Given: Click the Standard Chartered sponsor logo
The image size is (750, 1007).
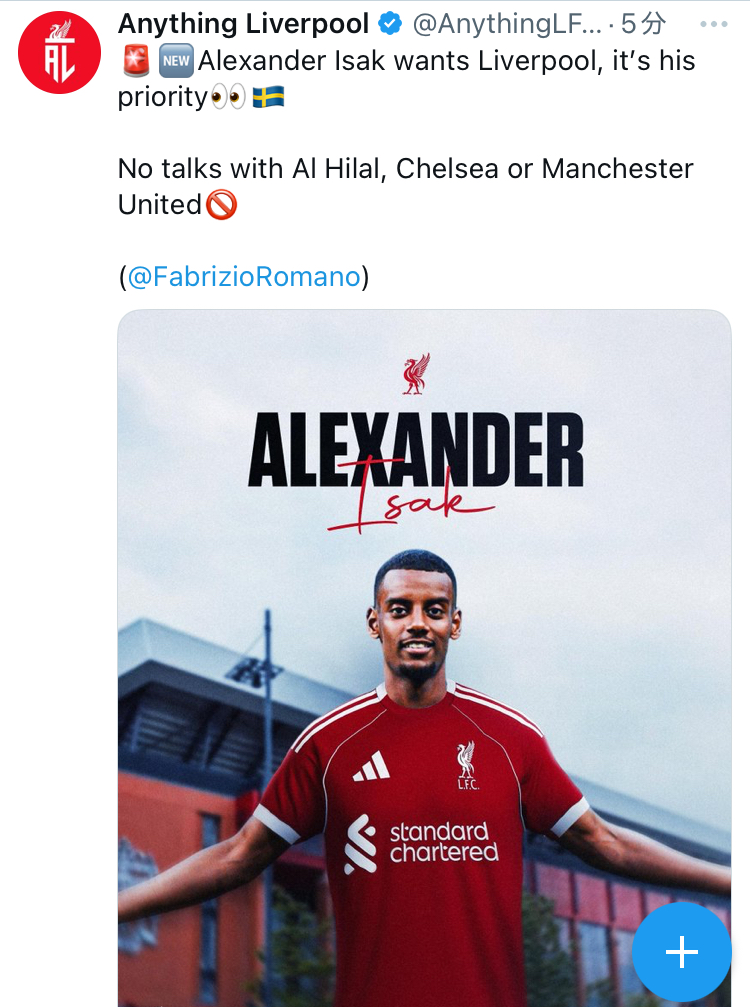Looking at the screenshot, I should [x=421, y=843].
